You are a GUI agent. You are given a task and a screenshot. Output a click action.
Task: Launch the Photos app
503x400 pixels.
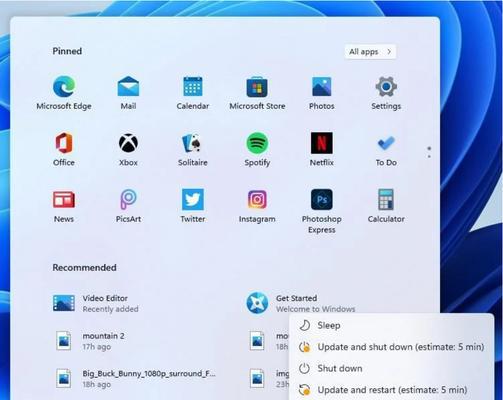321,93
